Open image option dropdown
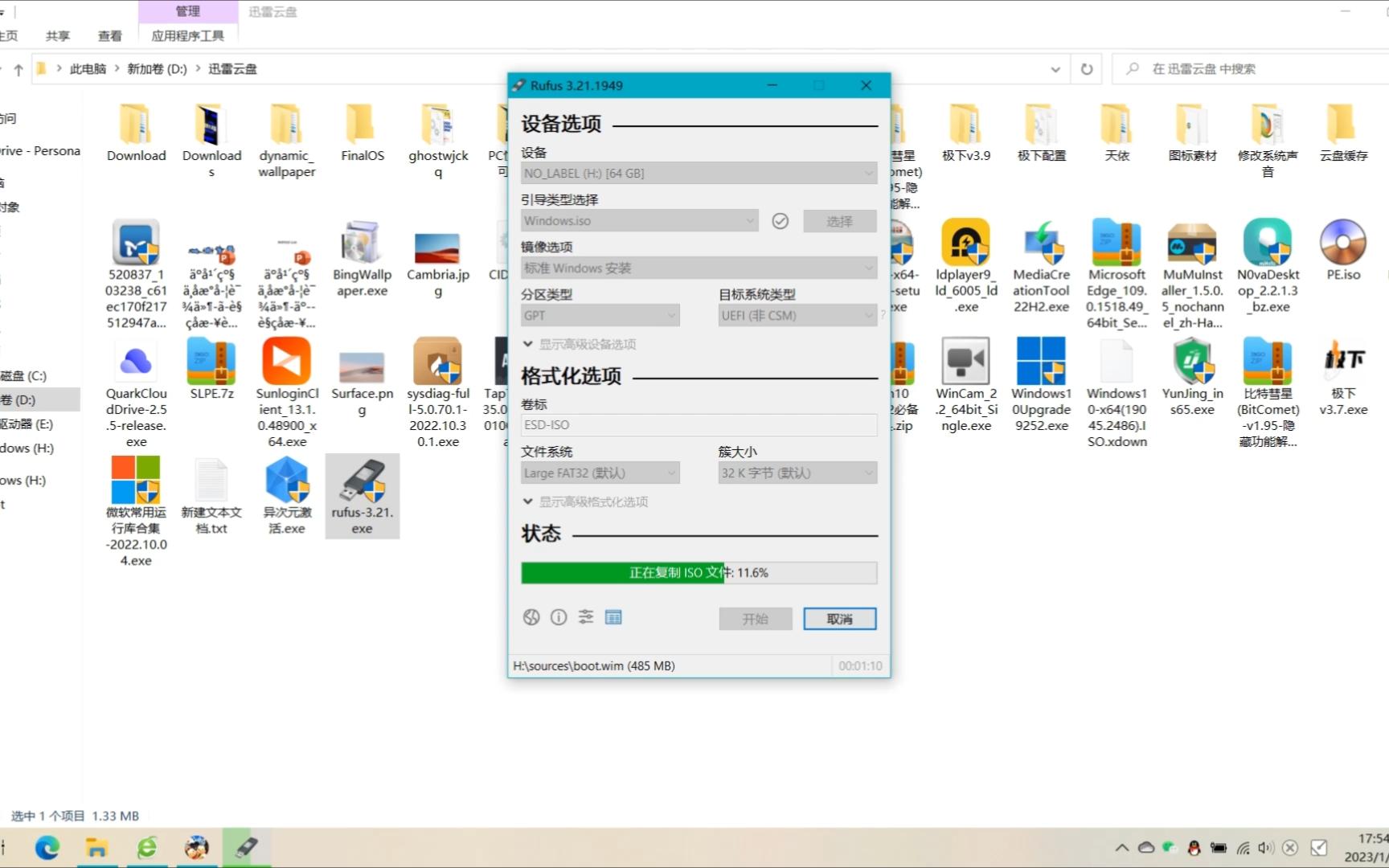 (x=699, y=268)
